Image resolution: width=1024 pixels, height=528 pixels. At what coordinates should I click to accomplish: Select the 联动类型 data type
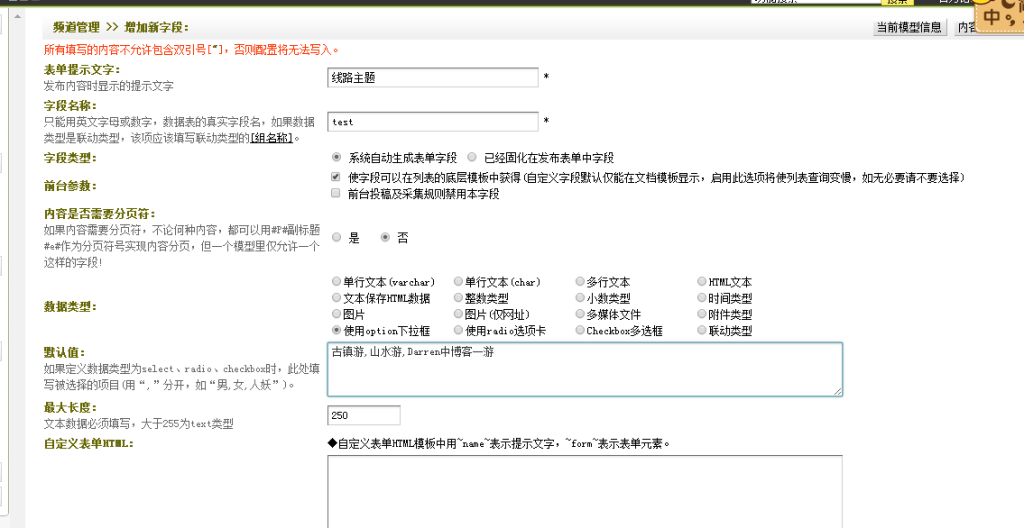click(x=701, y=330)
